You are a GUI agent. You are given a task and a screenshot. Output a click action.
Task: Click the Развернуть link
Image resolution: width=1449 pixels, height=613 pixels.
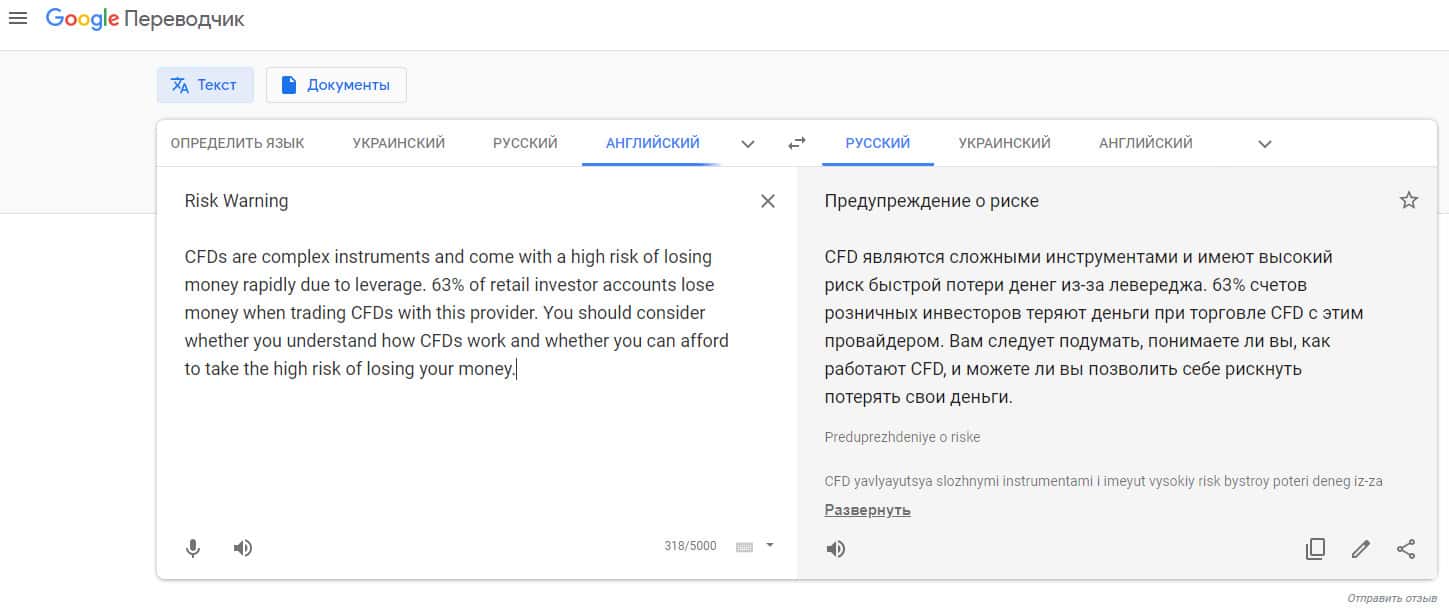pos(867,510)
